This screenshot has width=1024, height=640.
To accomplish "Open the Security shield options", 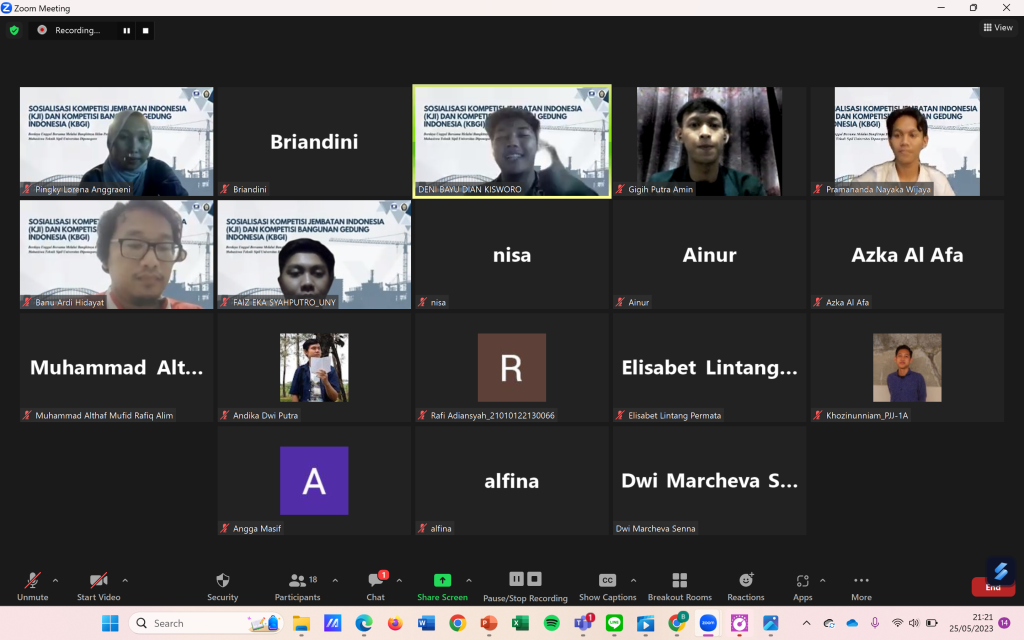I will tap(222, 585).
